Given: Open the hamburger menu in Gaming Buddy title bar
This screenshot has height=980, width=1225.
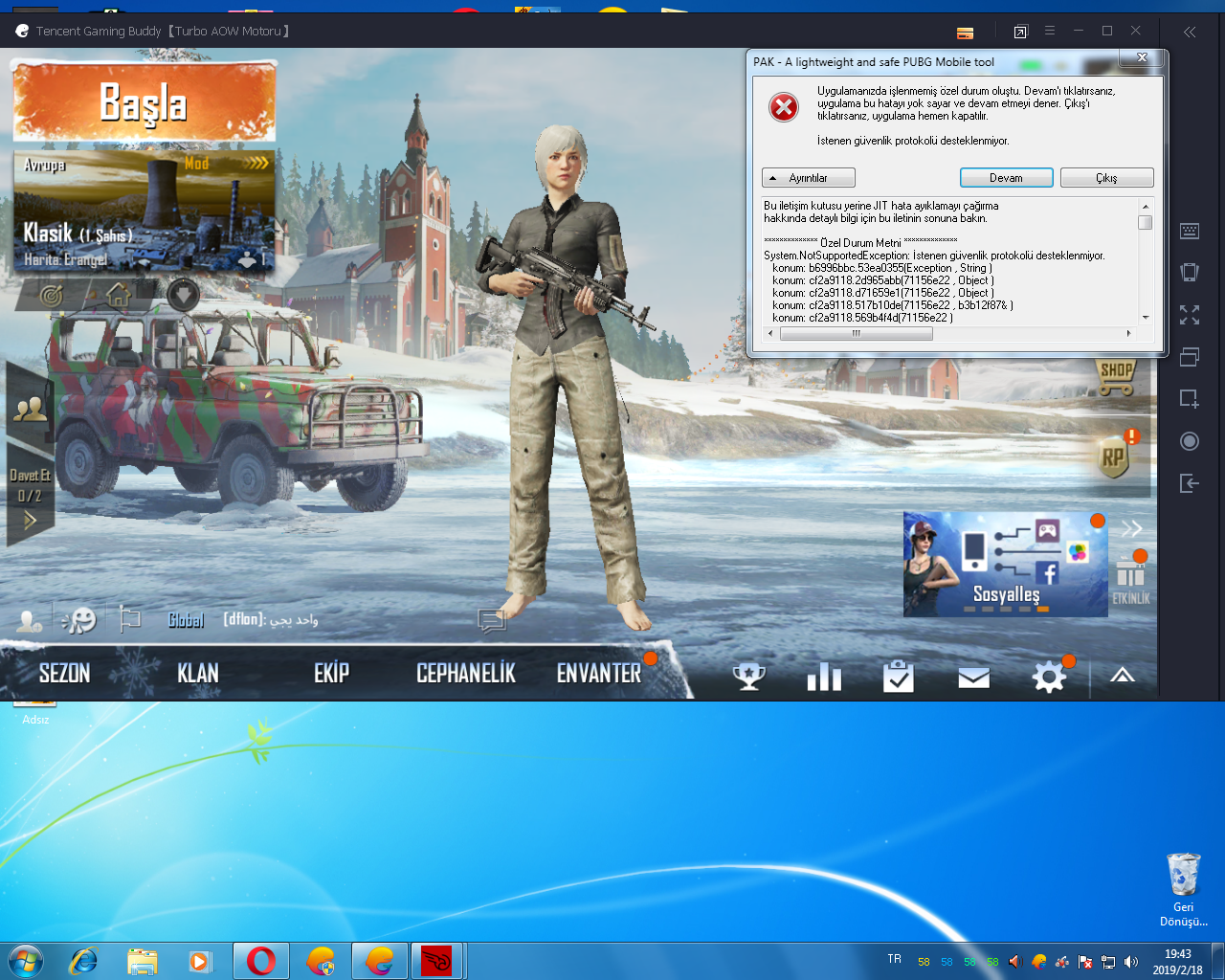Looking at the screenshot, I should pos(1050,31).
